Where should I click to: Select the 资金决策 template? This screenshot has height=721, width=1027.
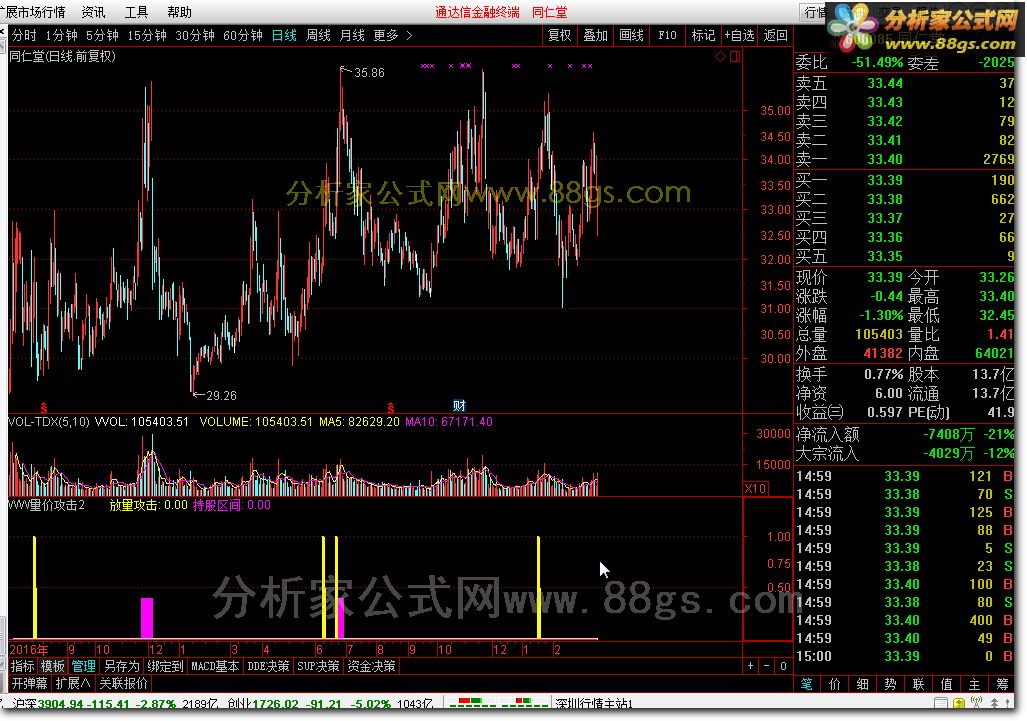click(x=371, y=666)
